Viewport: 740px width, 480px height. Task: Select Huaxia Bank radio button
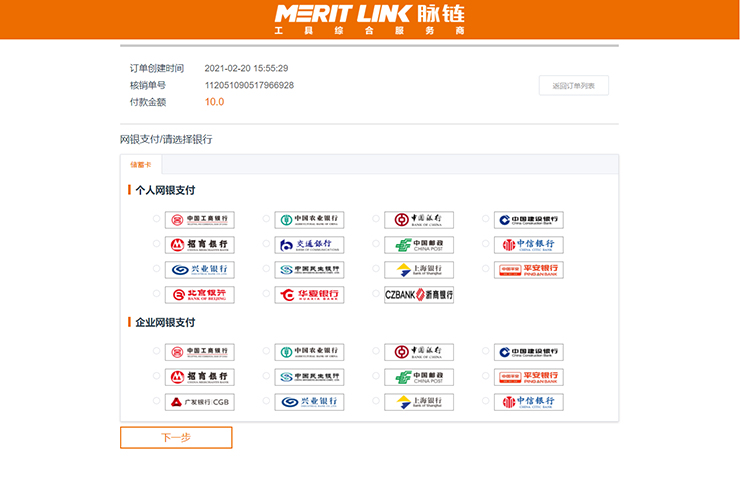pos(266,294)
